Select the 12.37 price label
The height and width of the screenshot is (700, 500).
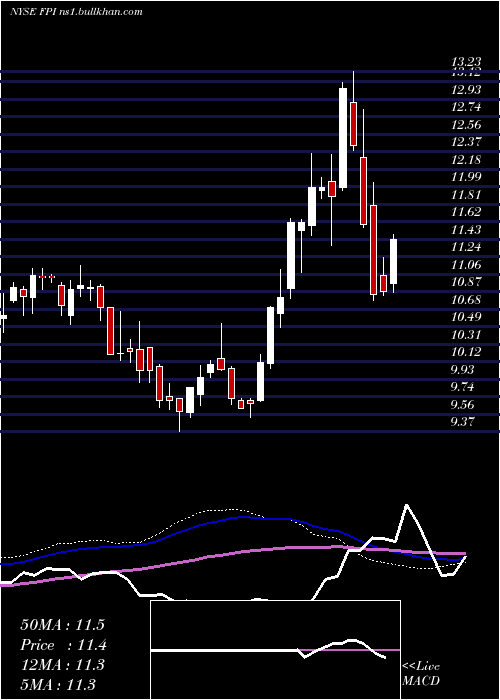466,142
